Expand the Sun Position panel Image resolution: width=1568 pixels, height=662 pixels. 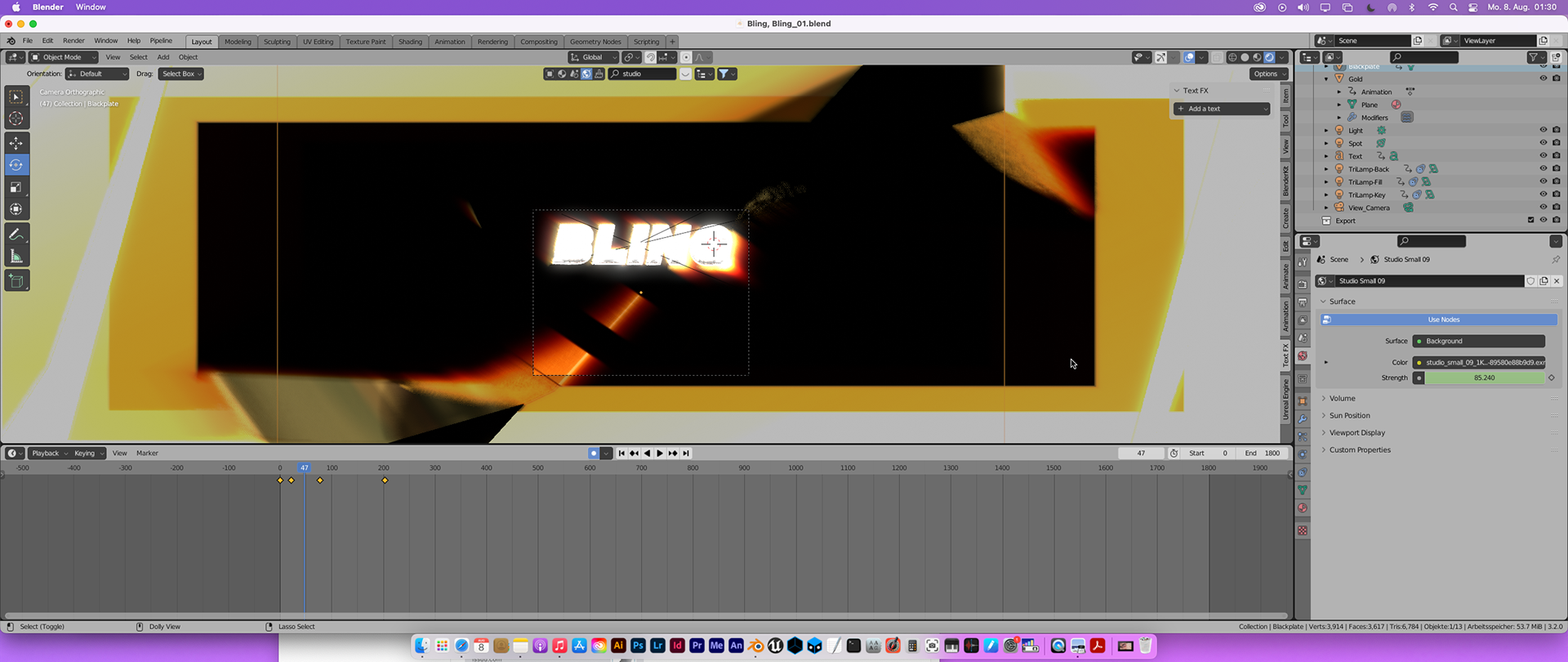[x=1350, y=416]
